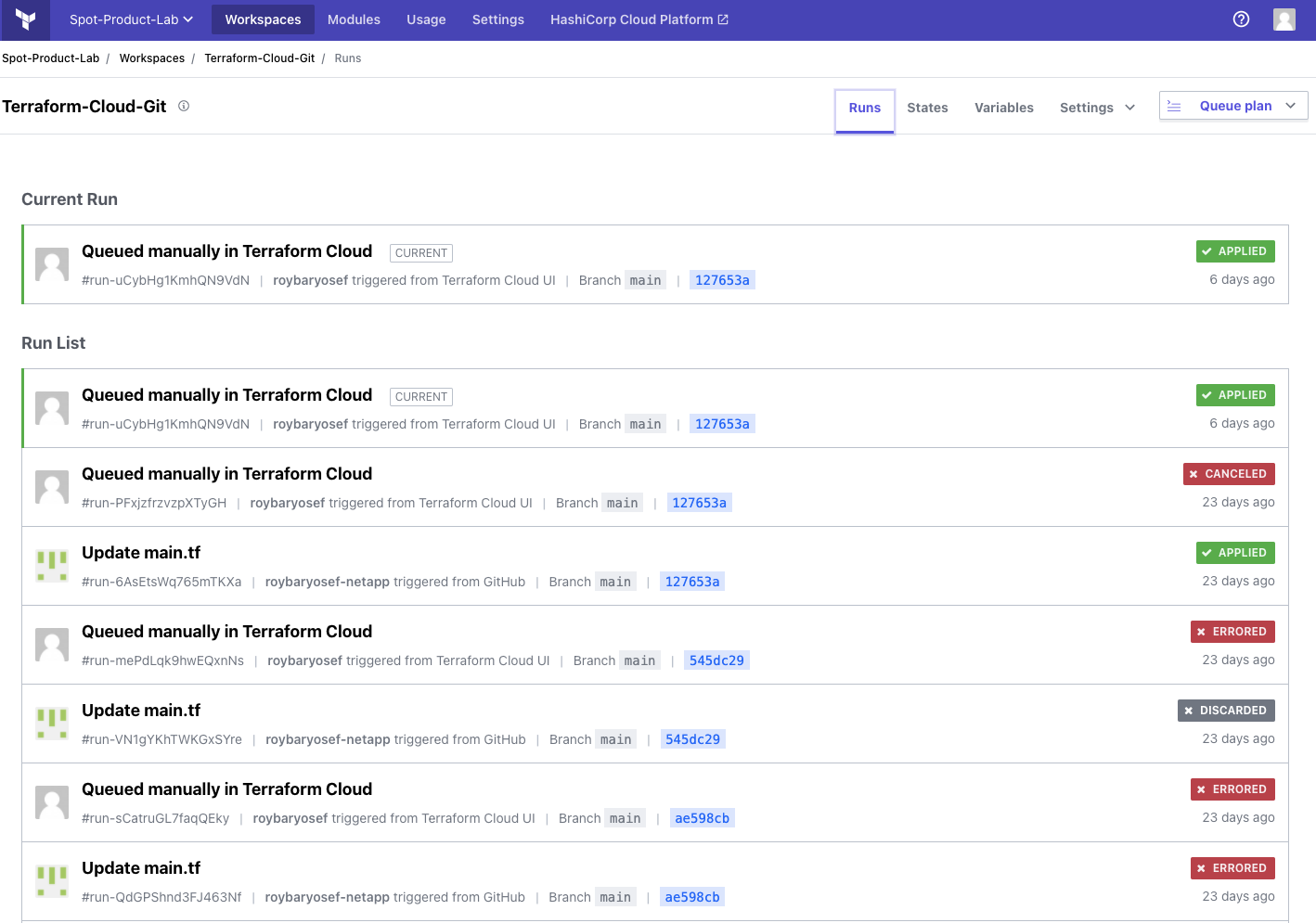Open the discarded 'Update main.tf' run
1316x923 pixels.
point(141,711)
